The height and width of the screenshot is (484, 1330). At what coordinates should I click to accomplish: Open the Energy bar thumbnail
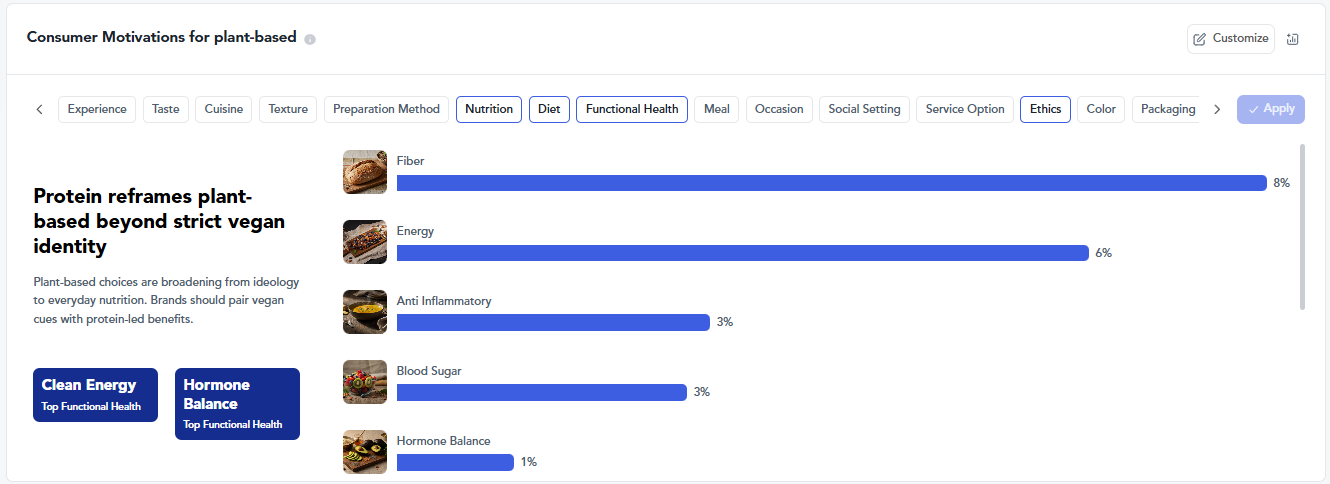365,242
